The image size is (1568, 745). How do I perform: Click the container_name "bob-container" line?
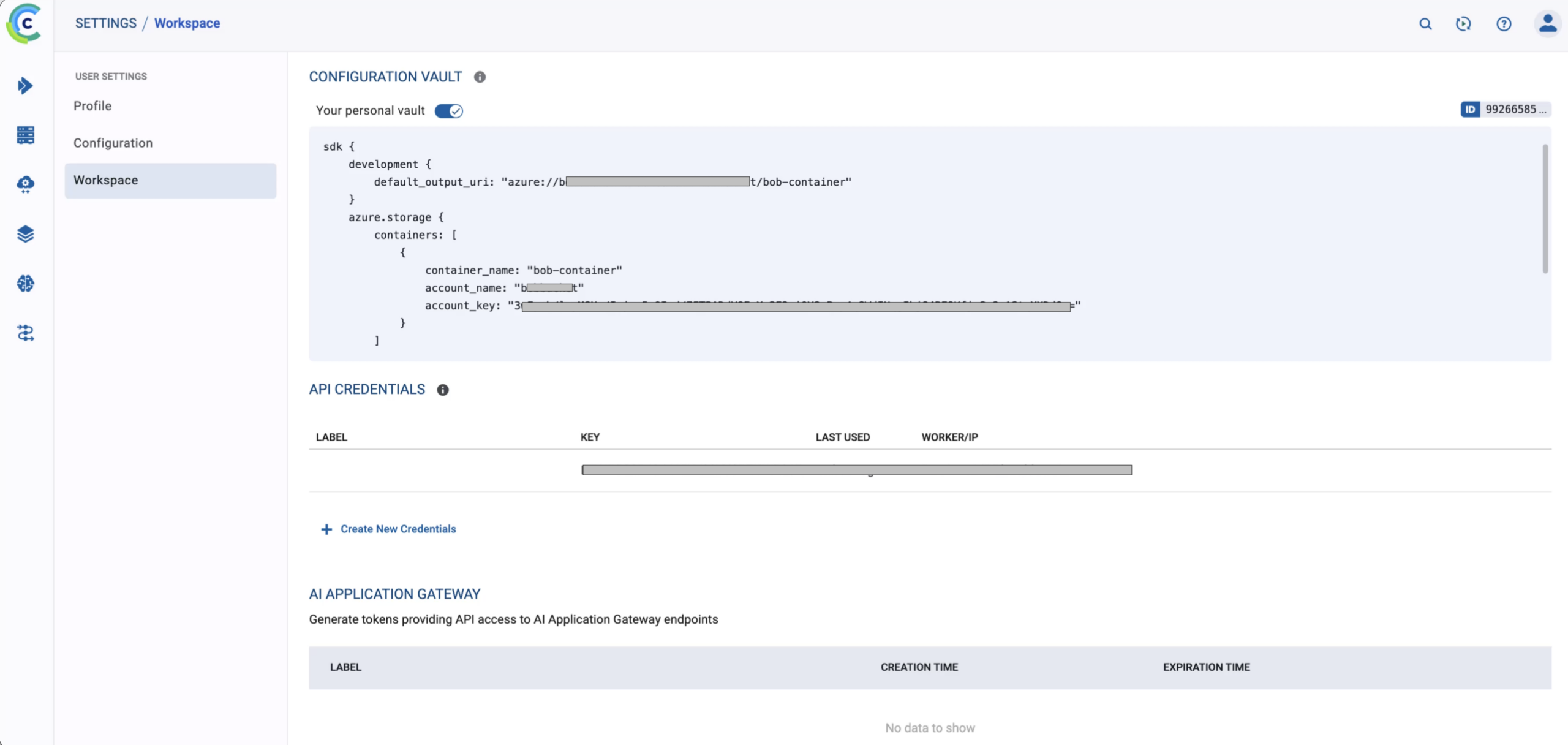(524, 270)
